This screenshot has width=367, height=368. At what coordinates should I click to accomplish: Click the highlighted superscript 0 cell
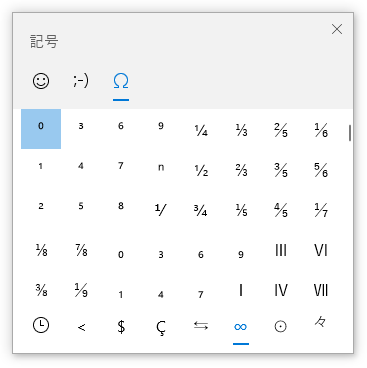[41, 129]
